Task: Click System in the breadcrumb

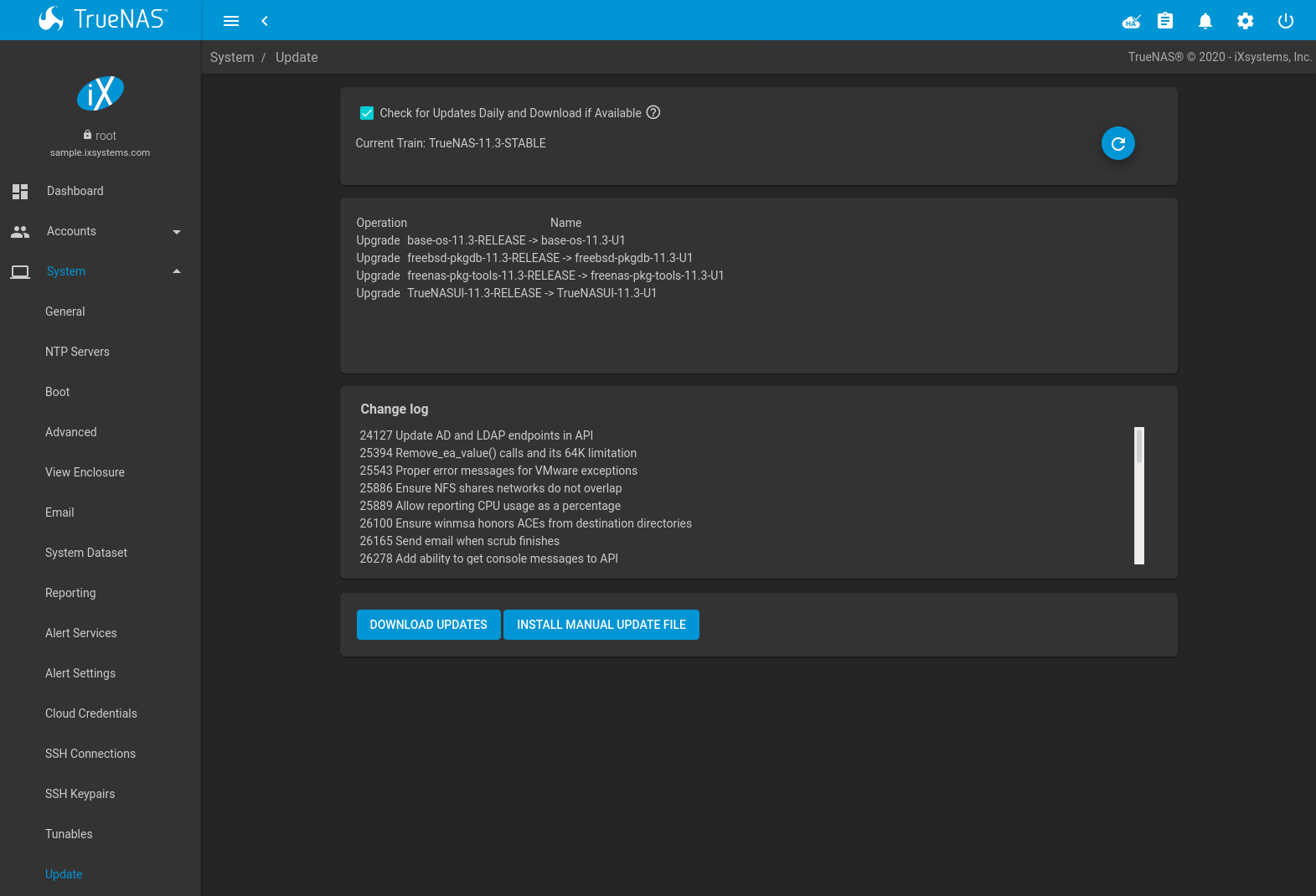Action: point(232,57)
